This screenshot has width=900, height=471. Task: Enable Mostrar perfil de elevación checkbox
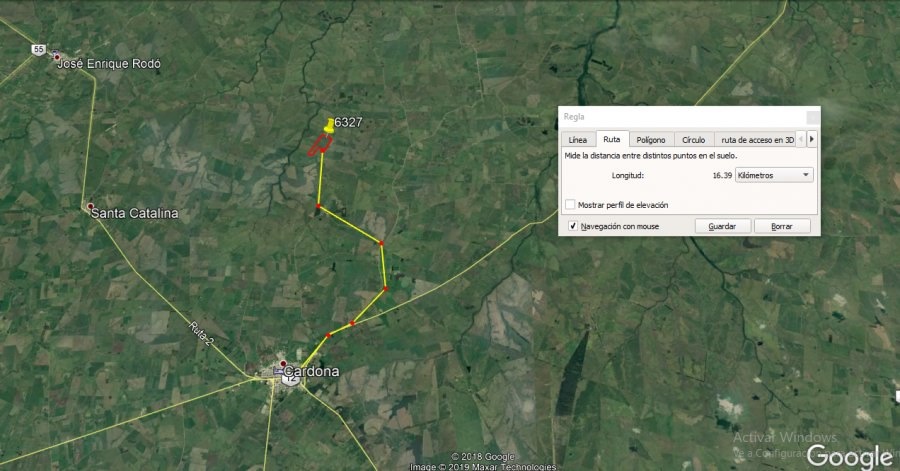coord(570,204)
